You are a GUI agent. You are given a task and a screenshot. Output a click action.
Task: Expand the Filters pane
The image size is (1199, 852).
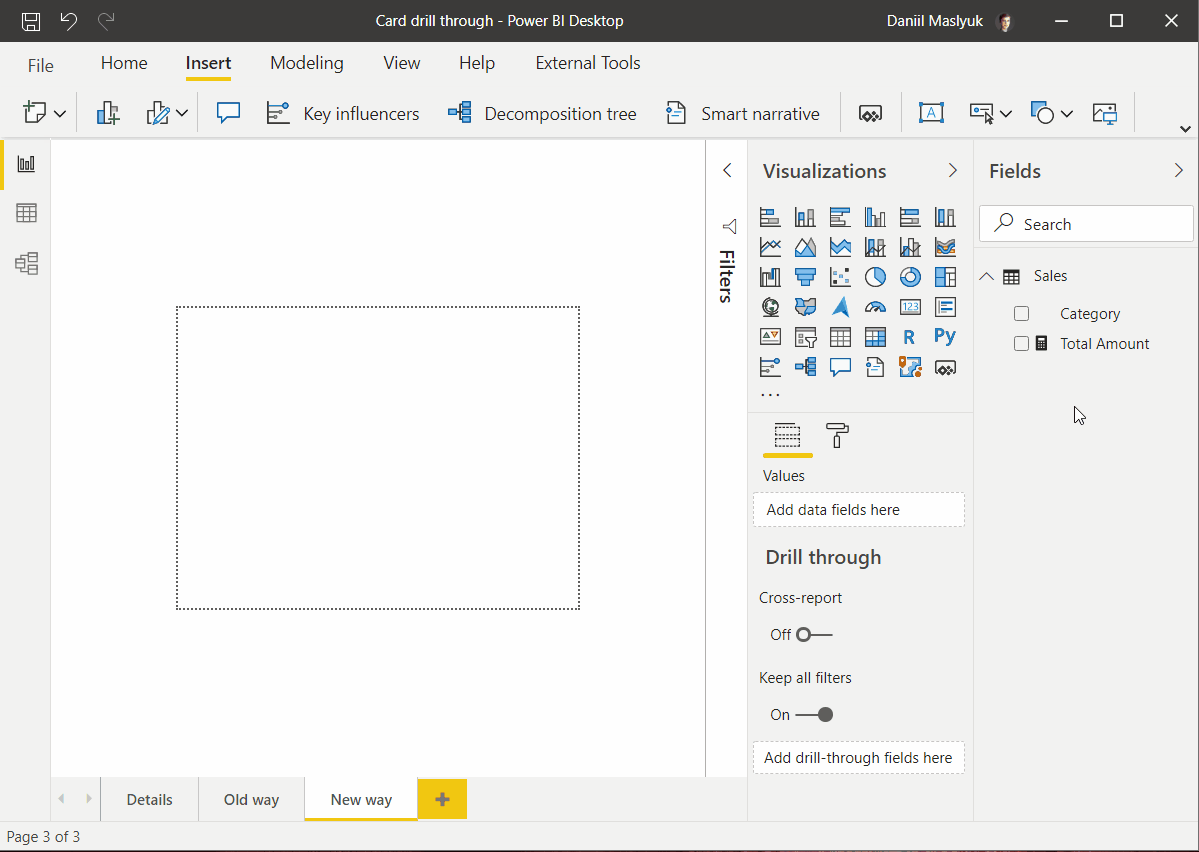(727, 171)
